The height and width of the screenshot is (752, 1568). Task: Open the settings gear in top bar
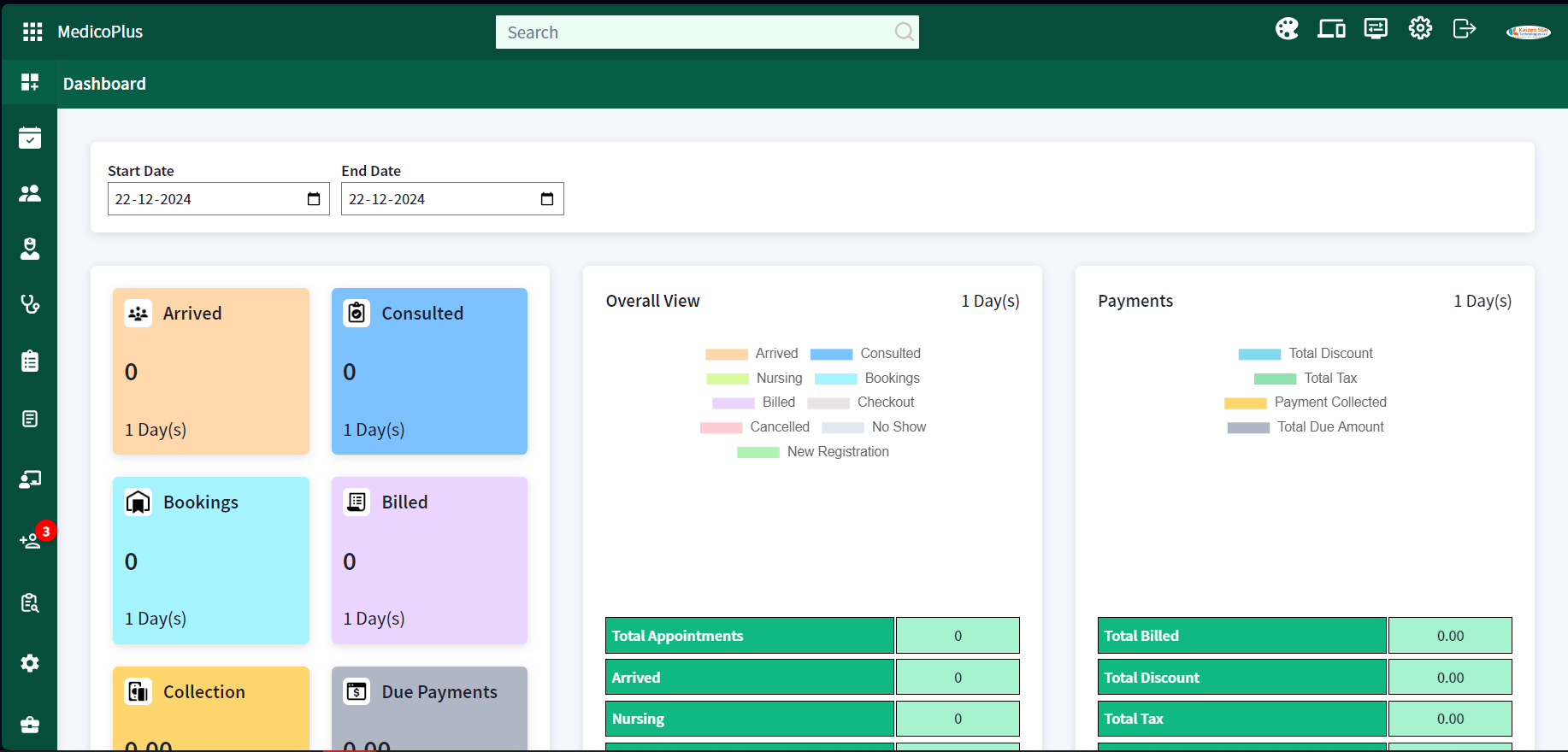(x=1420, y=29)
